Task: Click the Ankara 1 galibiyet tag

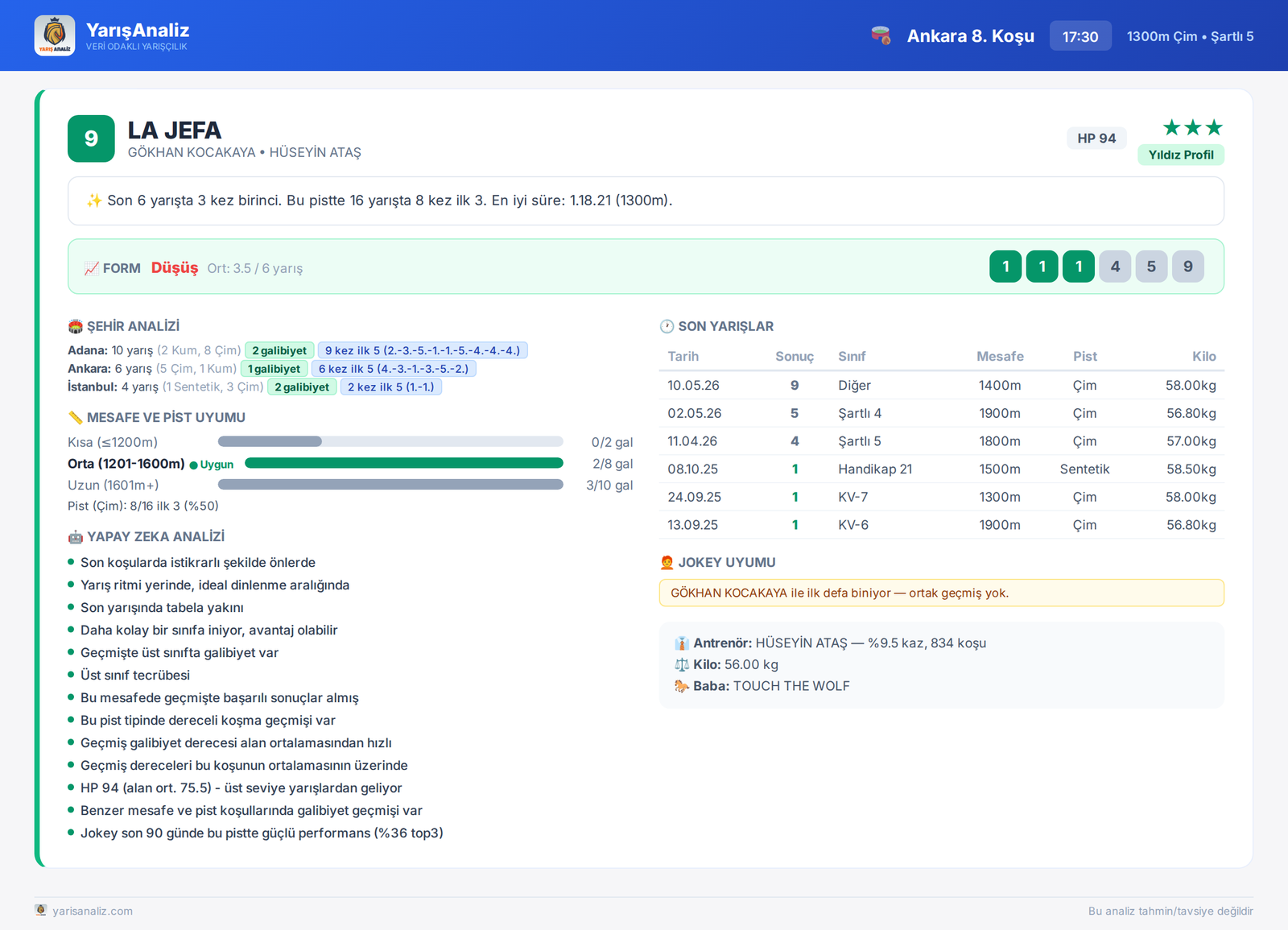Action: pyautogui.click(x=274, y=369)
